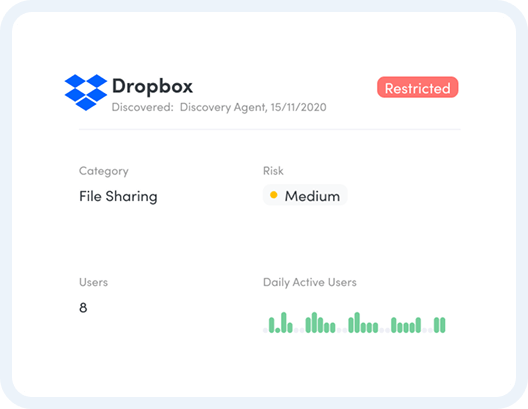Click the small dot bar in first chart group
528x409 pixels.
point(277,330)
